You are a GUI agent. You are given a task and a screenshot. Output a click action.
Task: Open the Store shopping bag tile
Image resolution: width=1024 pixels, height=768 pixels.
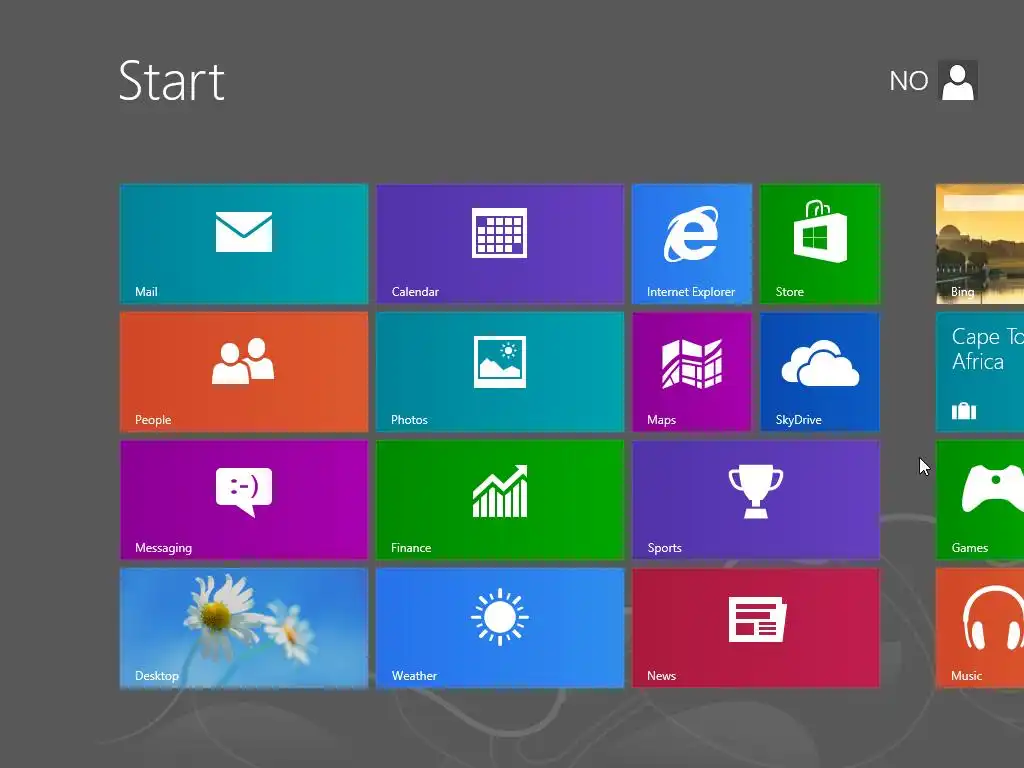pyautogui.click(x=820, y=244)
